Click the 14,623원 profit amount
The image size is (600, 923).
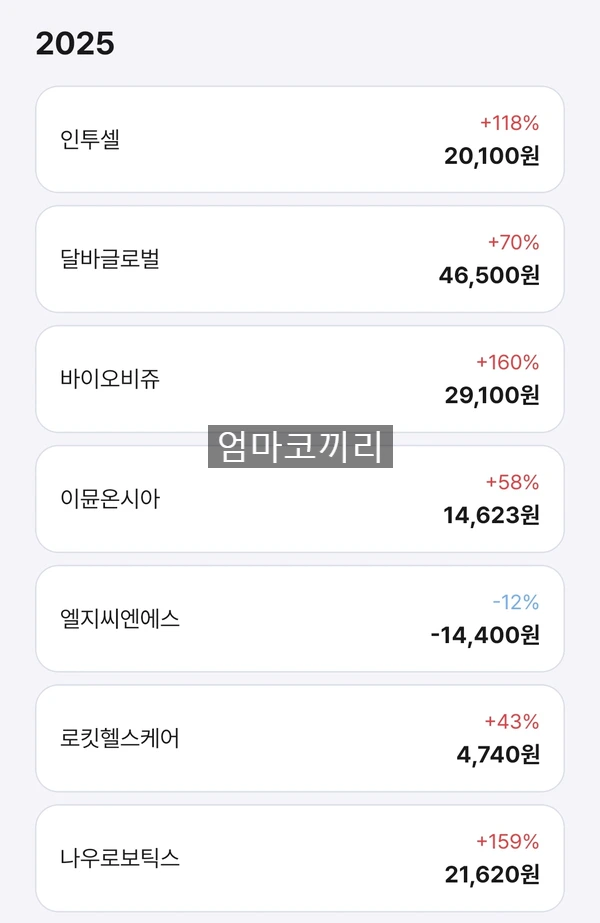point(491,515)
